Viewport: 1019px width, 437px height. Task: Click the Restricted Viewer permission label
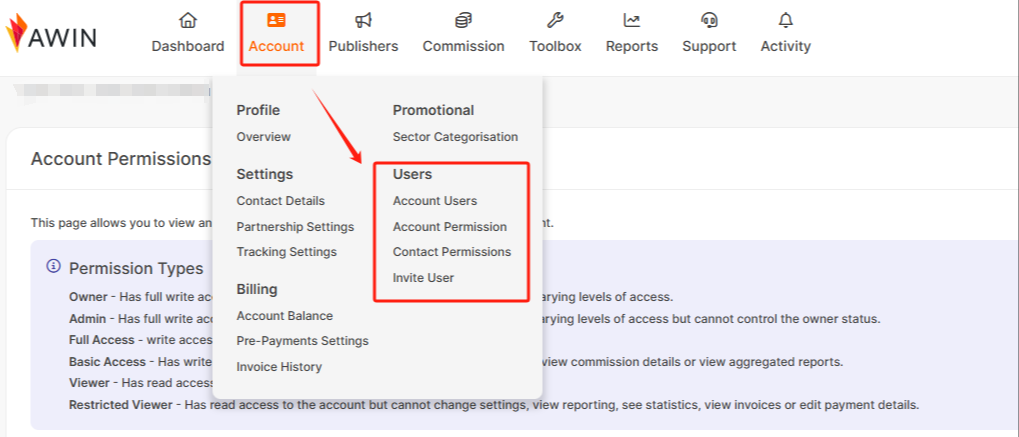pos(121,405)
